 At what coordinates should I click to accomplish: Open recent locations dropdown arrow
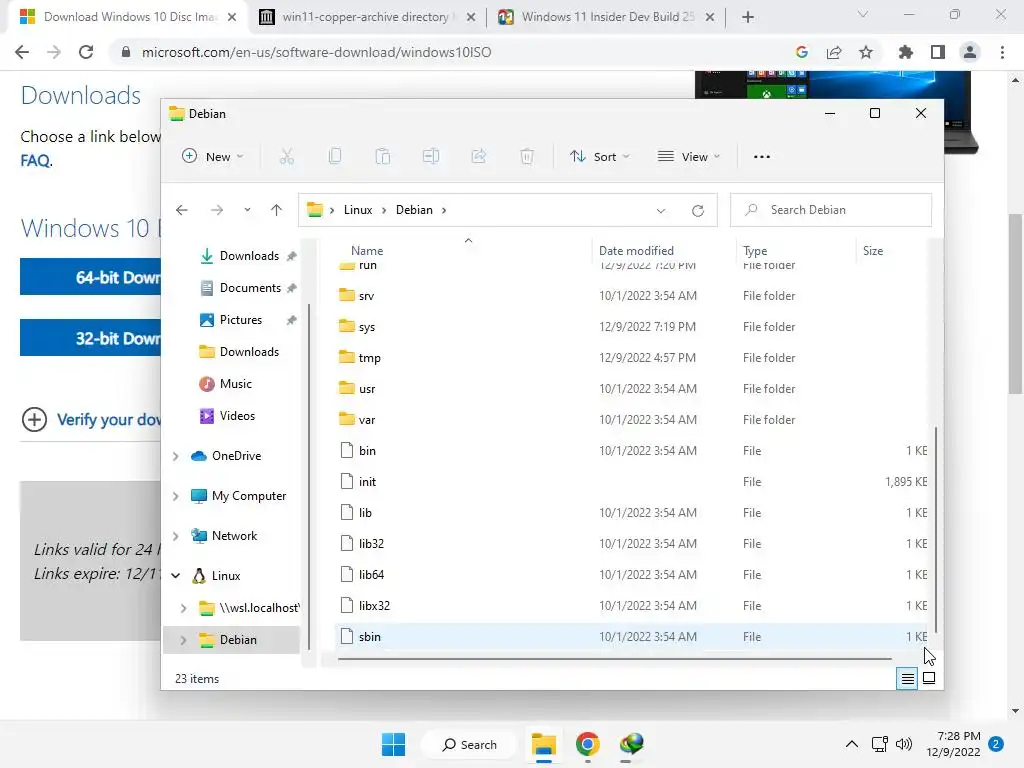247,210
